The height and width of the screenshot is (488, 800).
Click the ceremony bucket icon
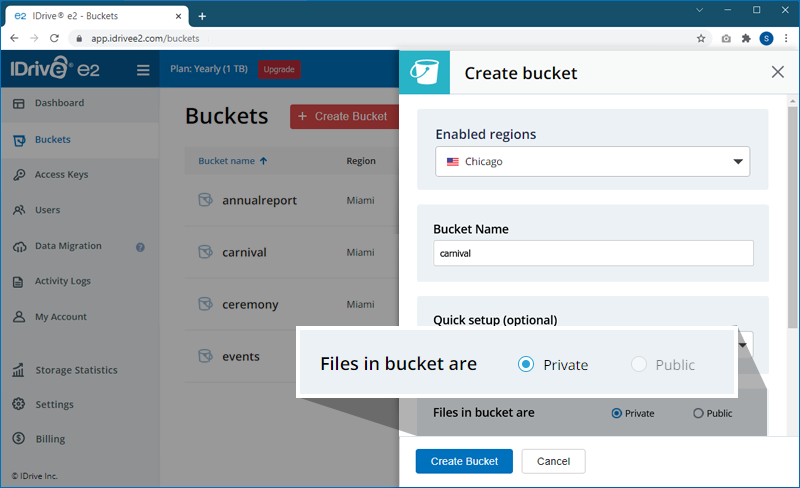[205, 304]
